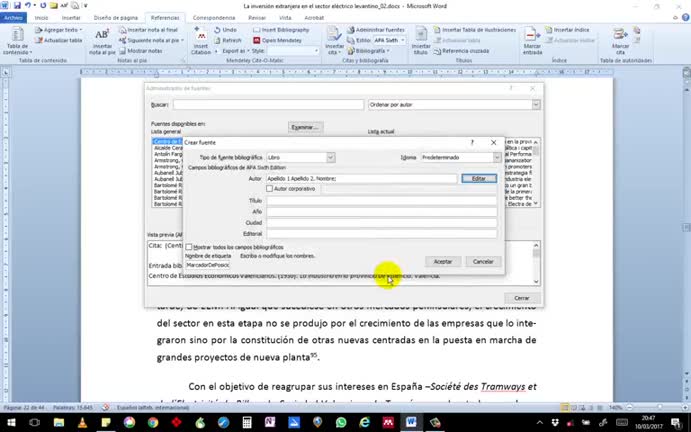Open the Word Help question mark icon
This screenshot has width=691, height=432.
pyautogui.click(x=686, y=18)
